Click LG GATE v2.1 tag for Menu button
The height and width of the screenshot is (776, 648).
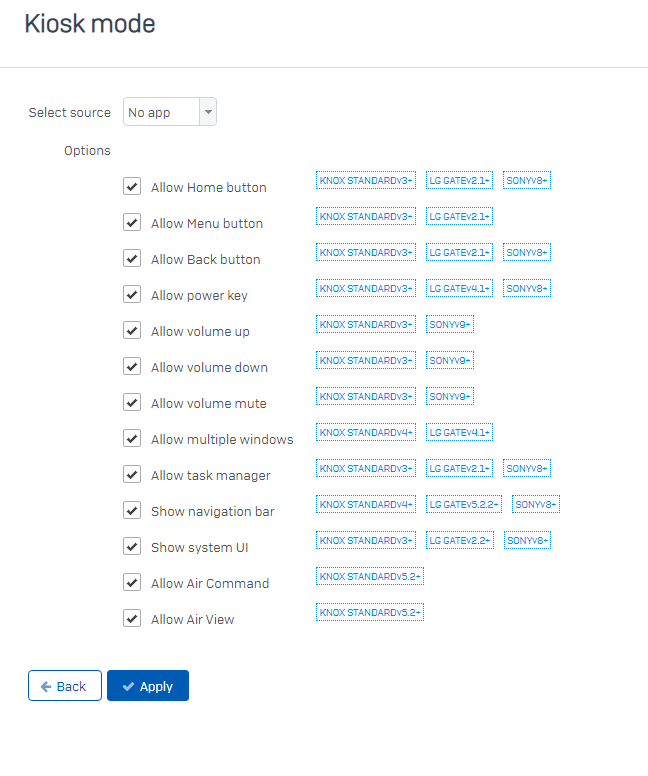coord(459,216)
